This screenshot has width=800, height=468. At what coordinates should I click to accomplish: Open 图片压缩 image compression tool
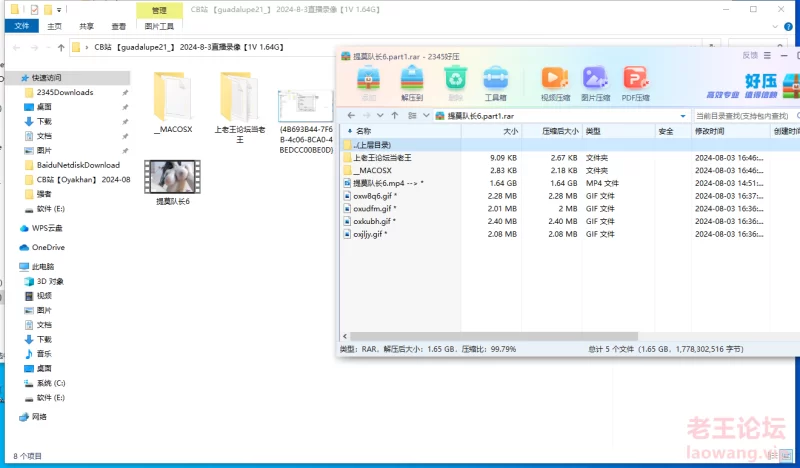pyautogui.click(x=595, y=82)
